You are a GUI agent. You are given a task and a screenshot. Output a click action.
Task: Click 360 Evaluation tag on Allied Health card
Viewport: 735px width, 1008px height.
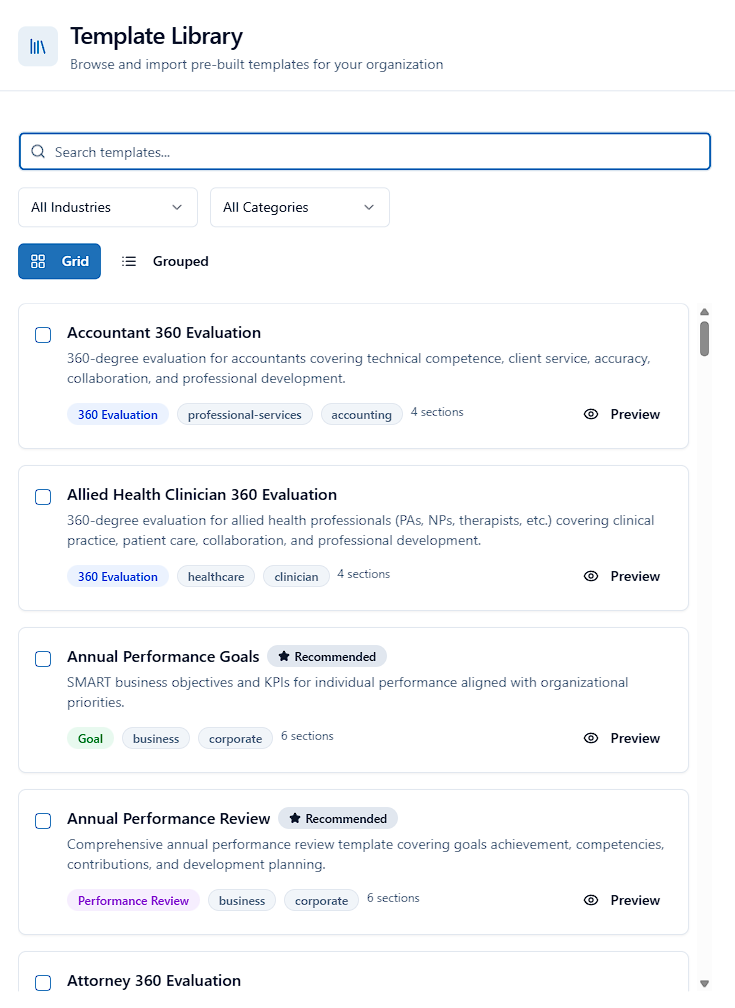click(118, 577)
